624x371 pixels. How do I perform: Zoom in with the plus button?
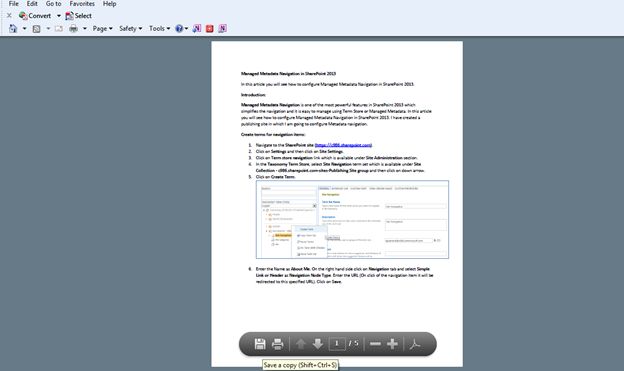click(392, 344)
